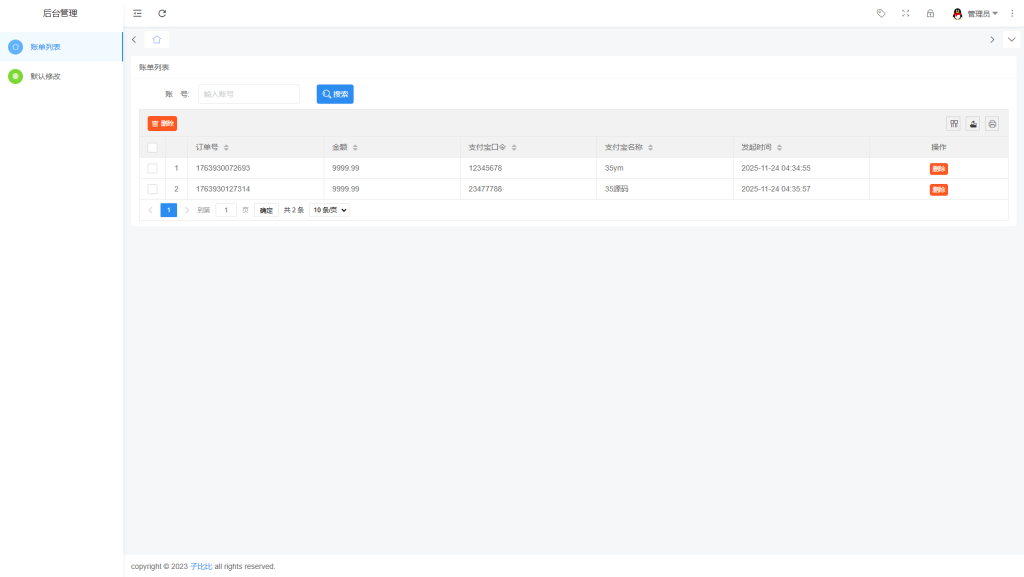Open the 10条/页 page size dropdown
Image resolution: width=1024 pixels, height=577 pixels.
(x=329, y=210)
